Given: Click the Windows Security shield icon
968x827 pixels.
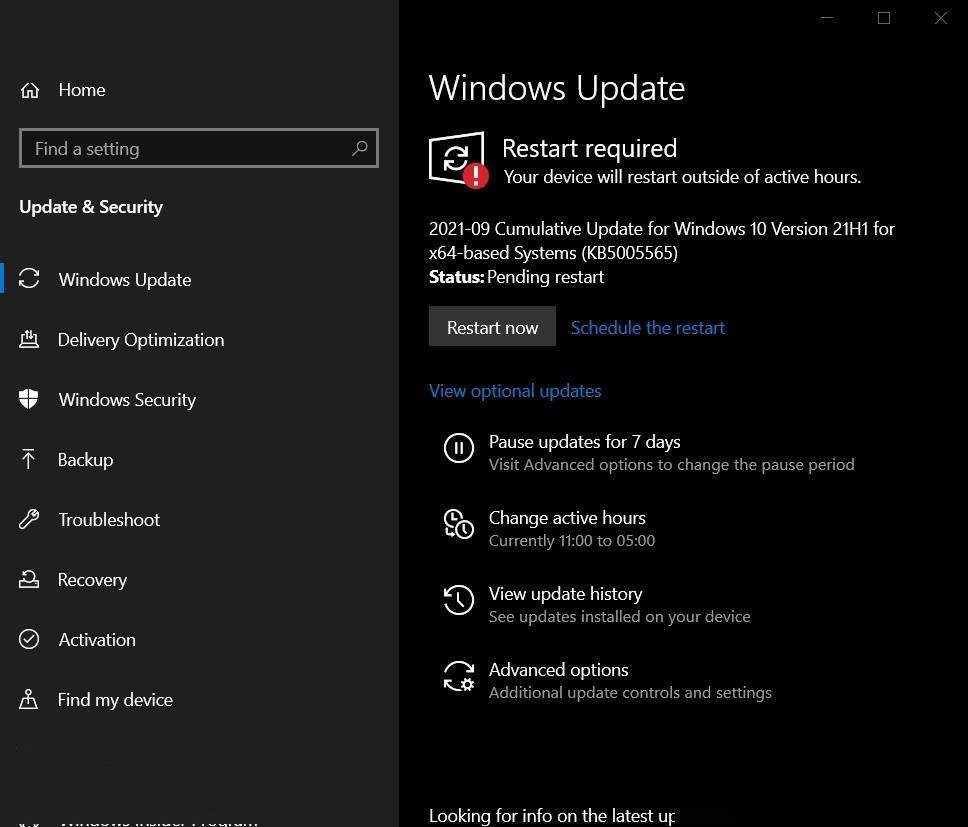Looking at the screenshot, I should (x=28, y=399).
